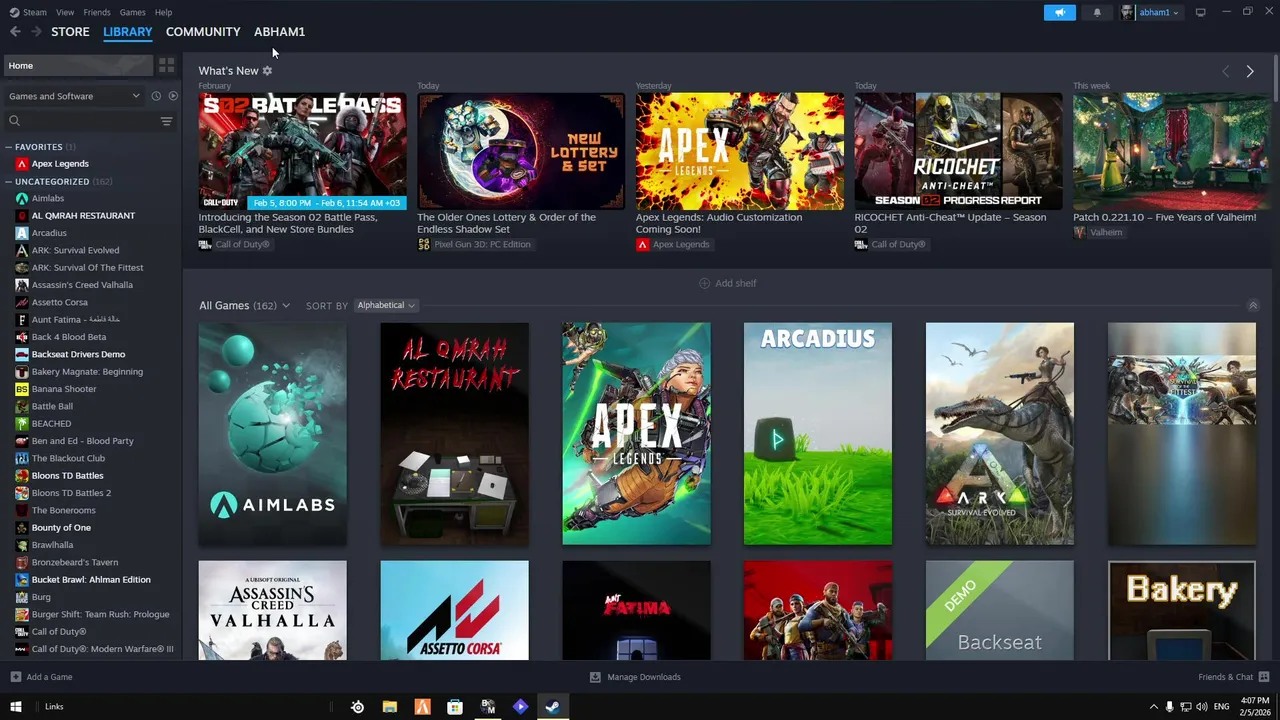Switch to the LIBRARY tab

pyautogui.click(x=128, y=32)
